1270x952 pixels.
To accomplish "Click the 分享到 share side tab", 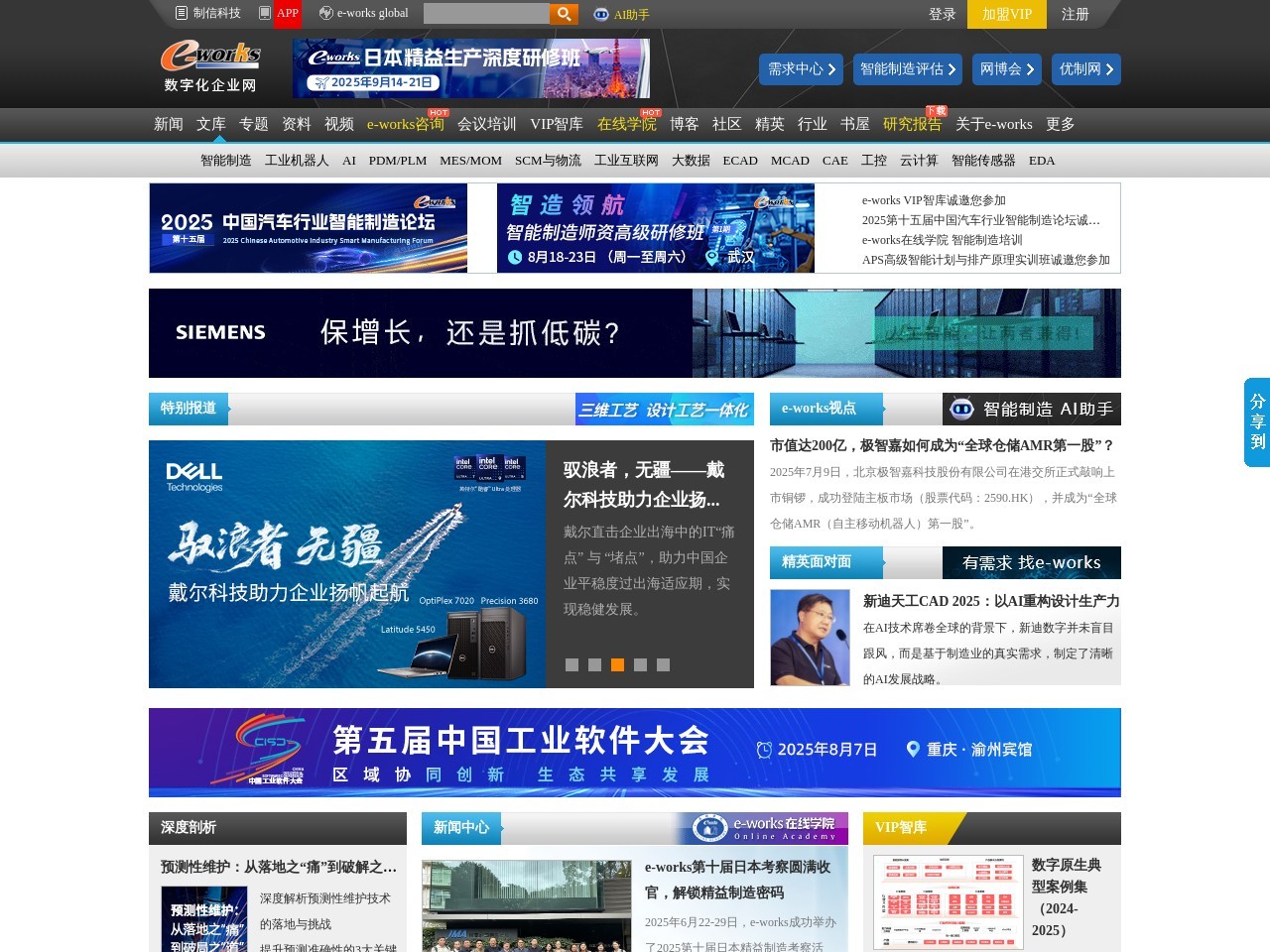I will click(x=1257, y=422).
